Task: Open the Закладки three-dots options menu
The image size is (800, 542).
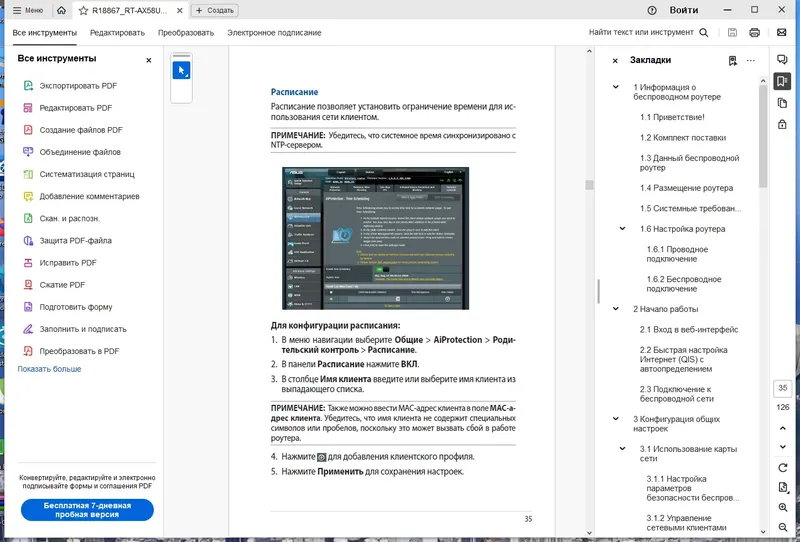Action: pyautogui.click(x=751, y=60)
